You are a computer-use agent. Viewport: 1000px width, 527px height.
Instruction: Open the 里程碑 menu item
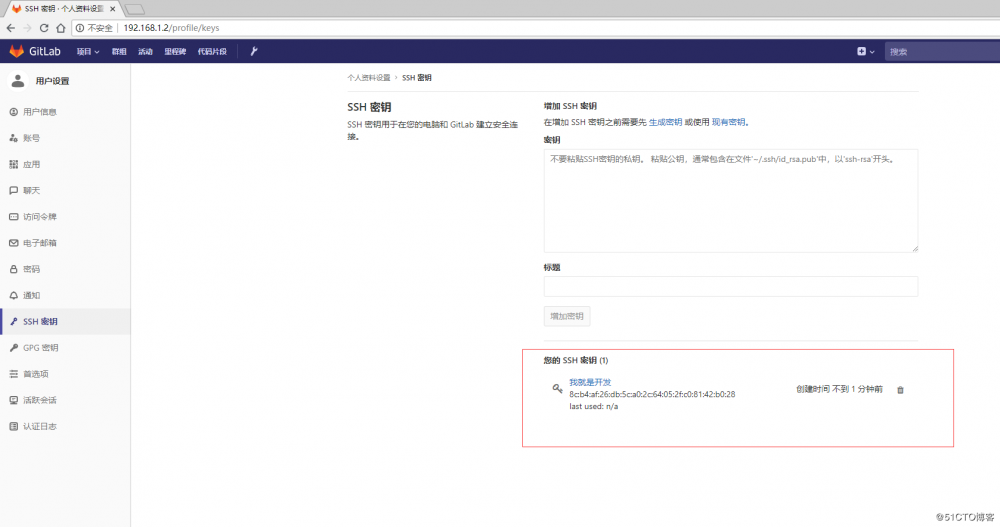click(x=175, y=52)
